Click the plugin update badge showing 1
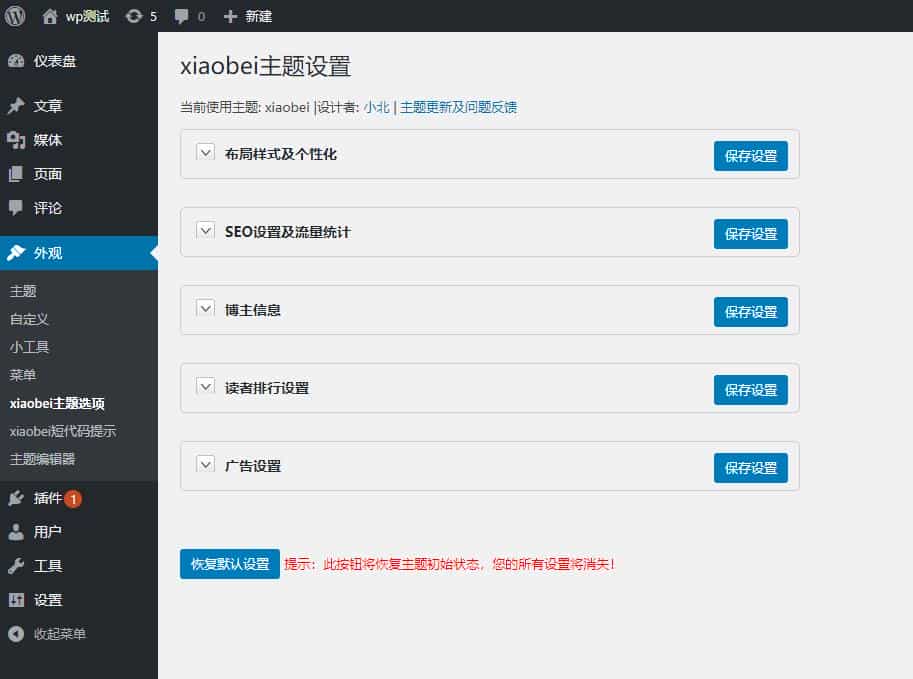The image size is (913, 679). click(73, 499)
